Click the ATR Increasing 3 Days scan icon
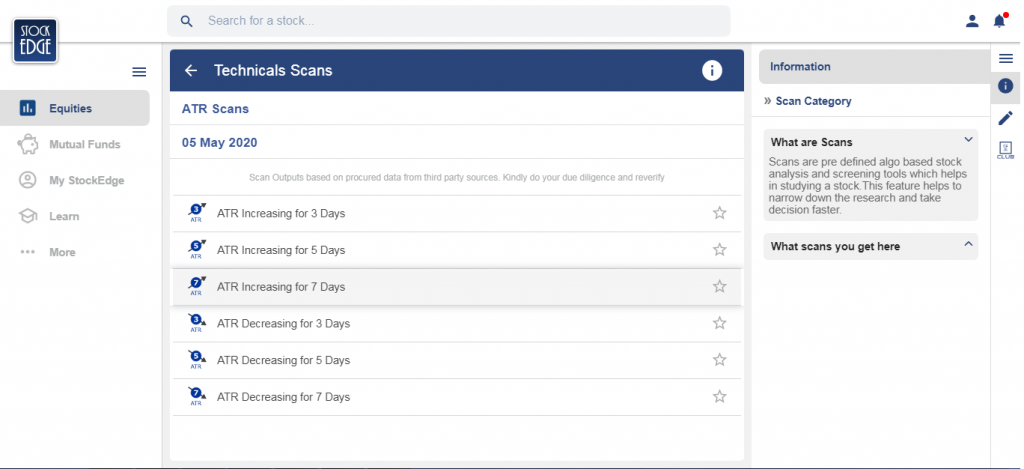The width and height of the screenshot is (1024, 469). coord(197,213)
